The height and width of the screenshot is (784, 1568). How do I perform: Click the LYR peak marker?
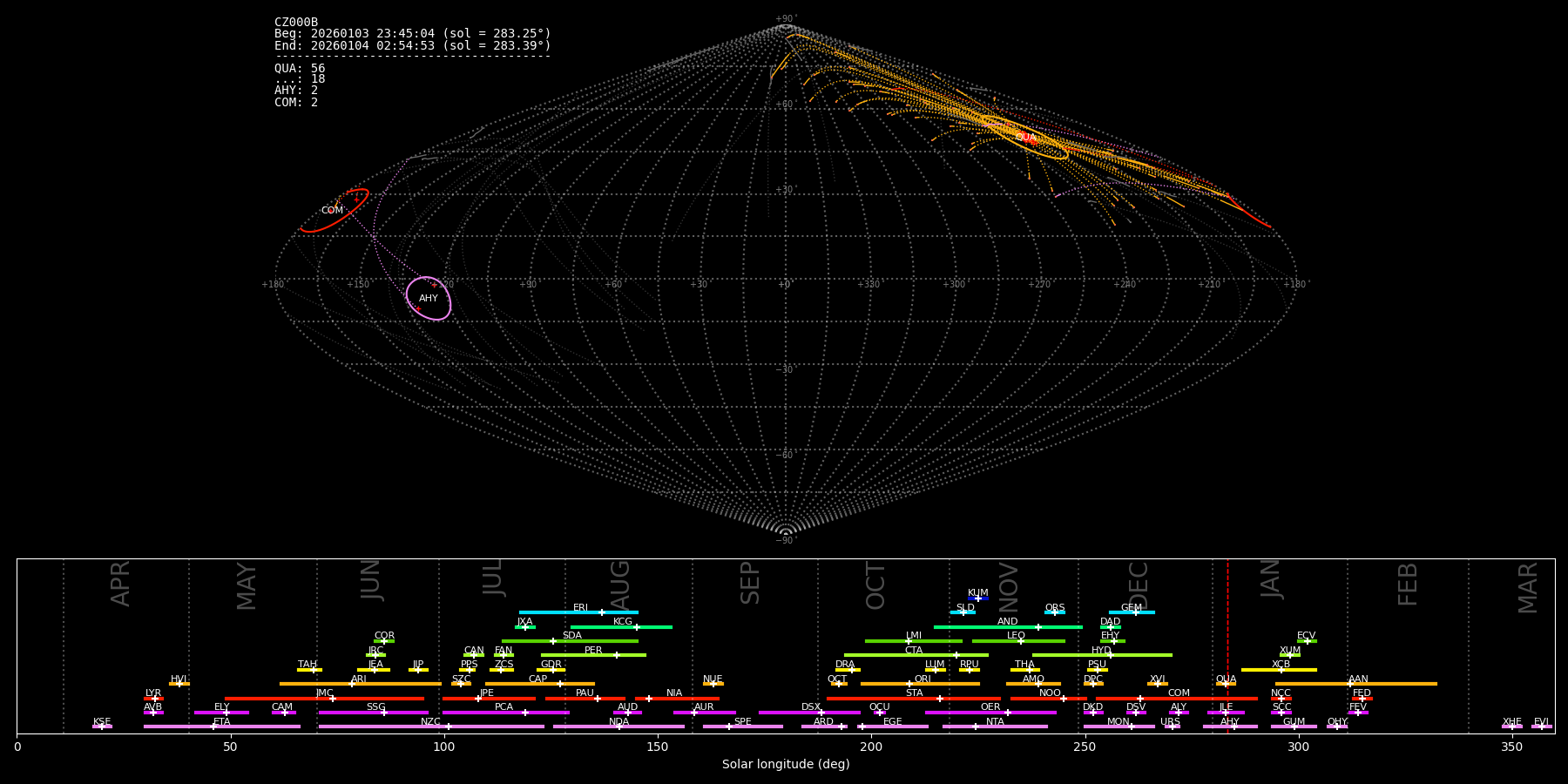[x=155, y=699]
